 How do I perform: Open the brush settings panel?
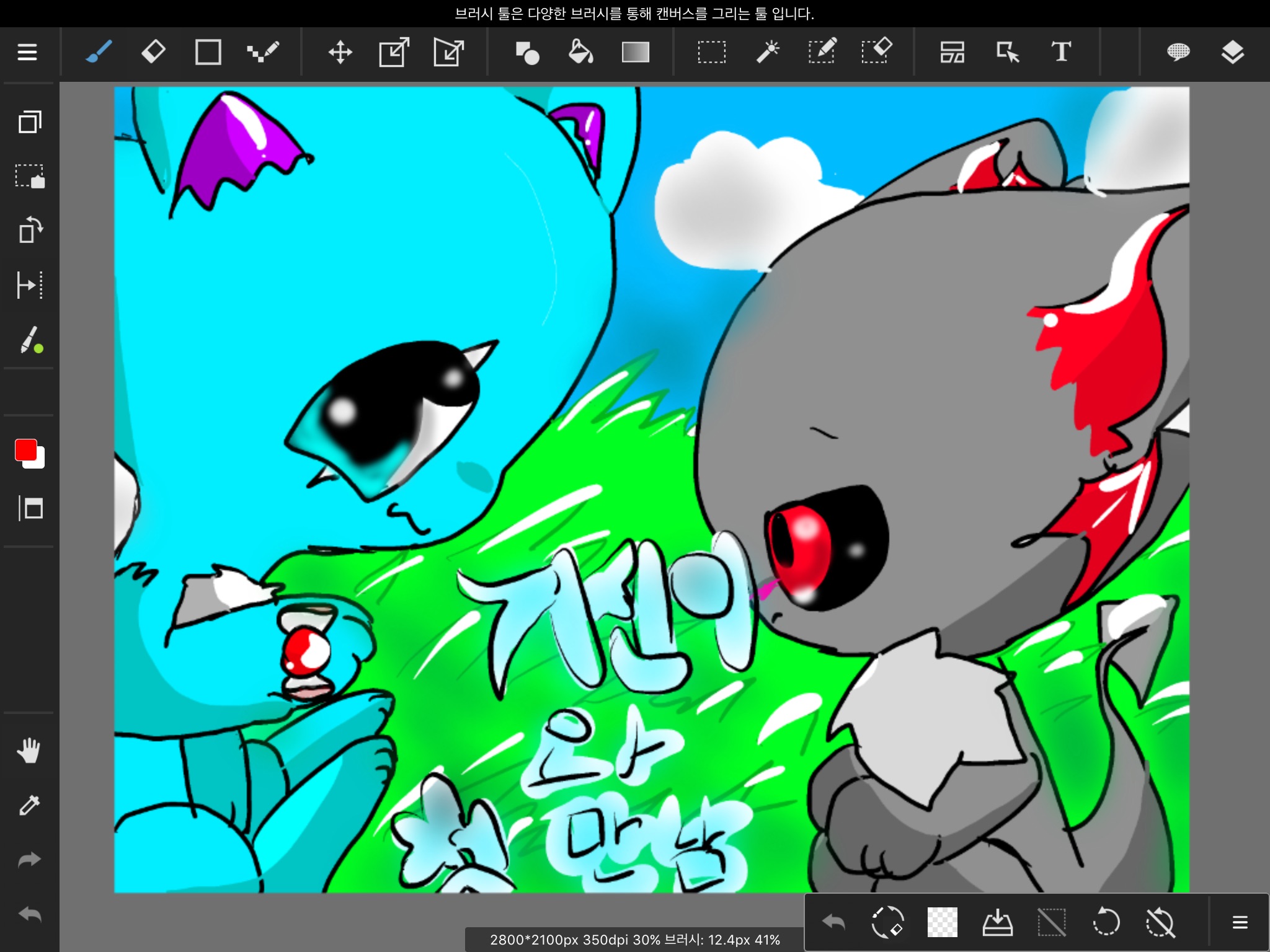pos(30,340)
